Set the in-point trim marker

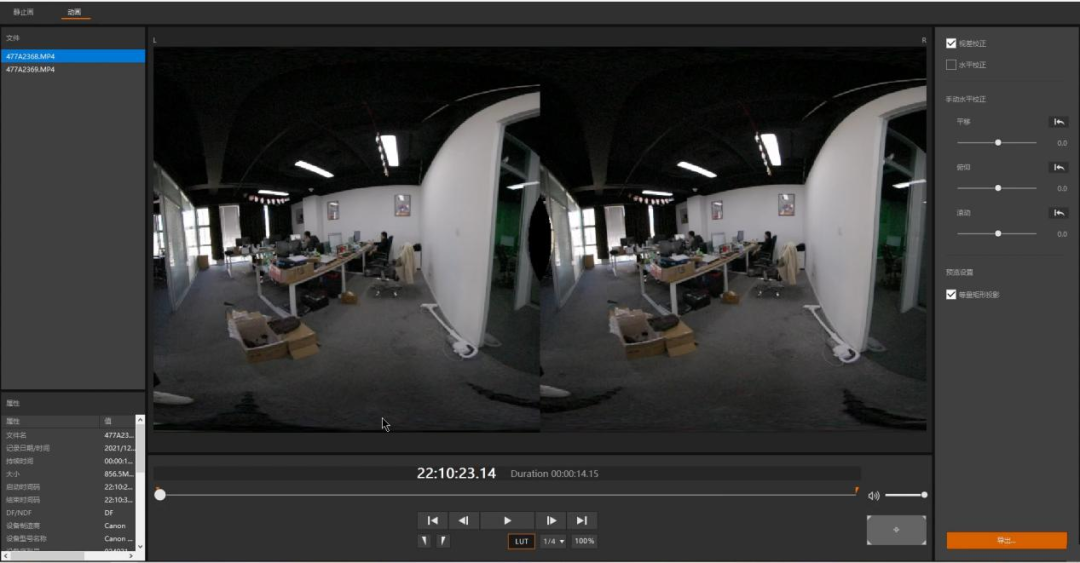point(424,541)
